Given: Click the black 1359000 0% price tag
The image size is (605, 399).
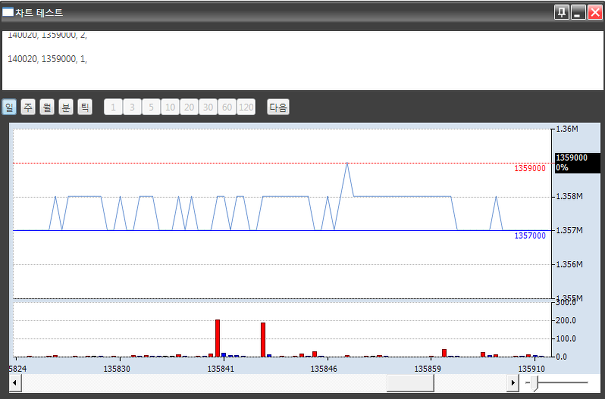Looking at the screenshot, I should [x=578, y=162].
